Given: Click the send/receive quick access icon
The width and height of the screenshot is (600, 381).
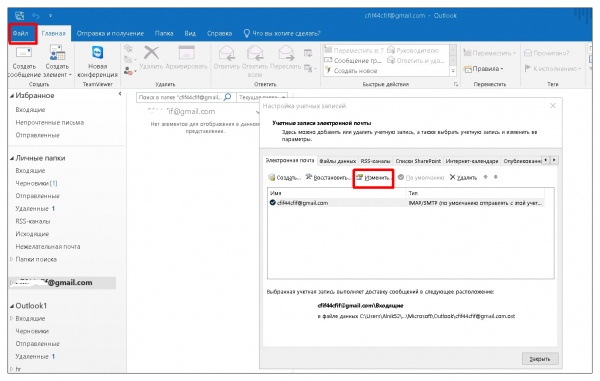Looking at the screenshot, I should point(20,16).
